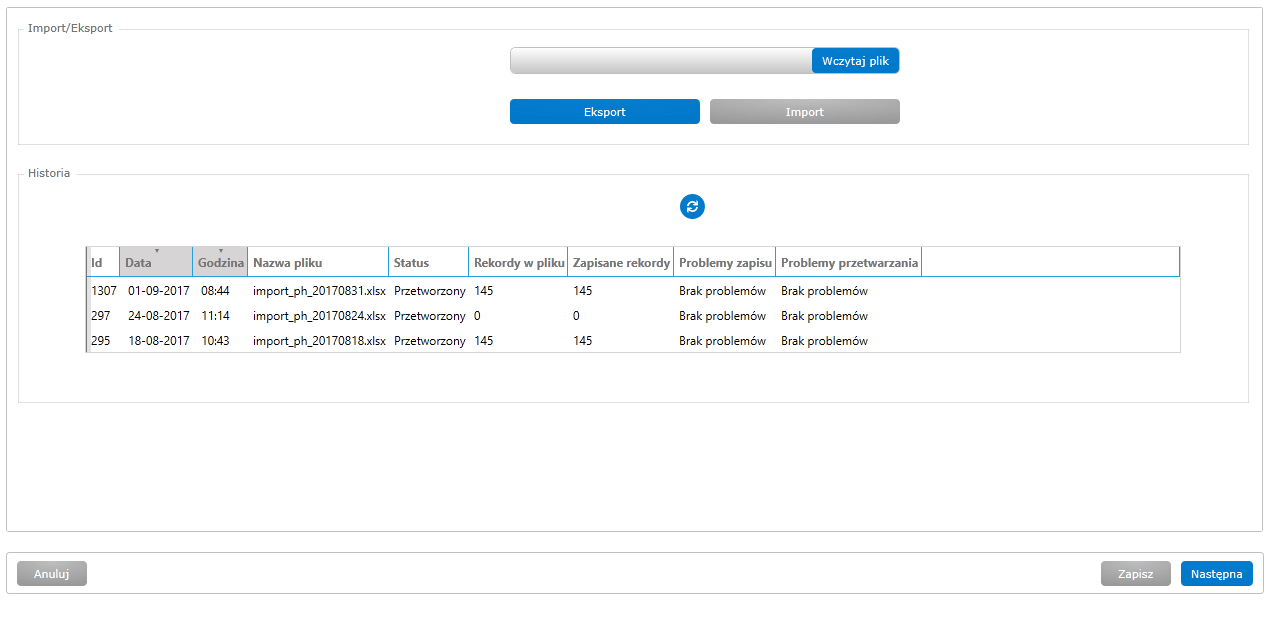Click the Problemy przetwarzania column header

click(x=848, y=262)
